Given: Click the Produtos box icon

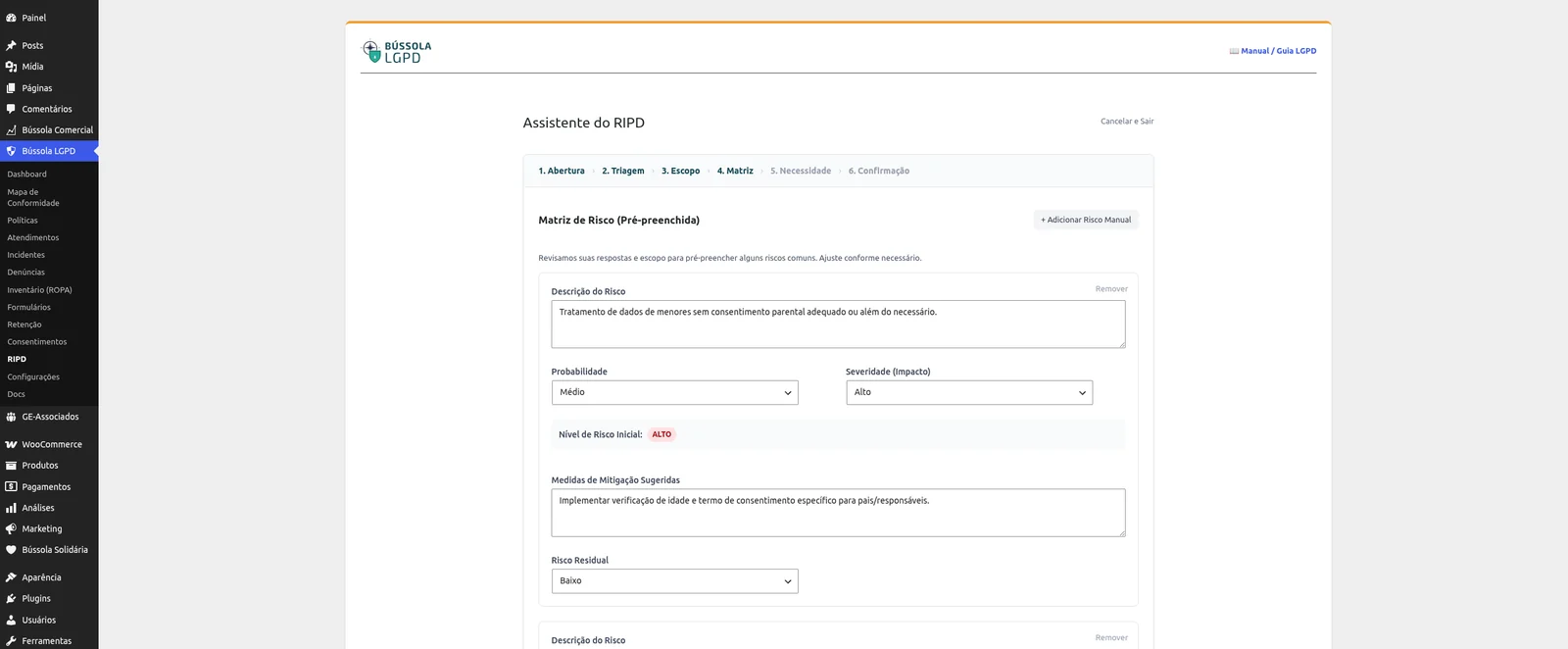Looking at the screenshot, I should pos(11,466).
